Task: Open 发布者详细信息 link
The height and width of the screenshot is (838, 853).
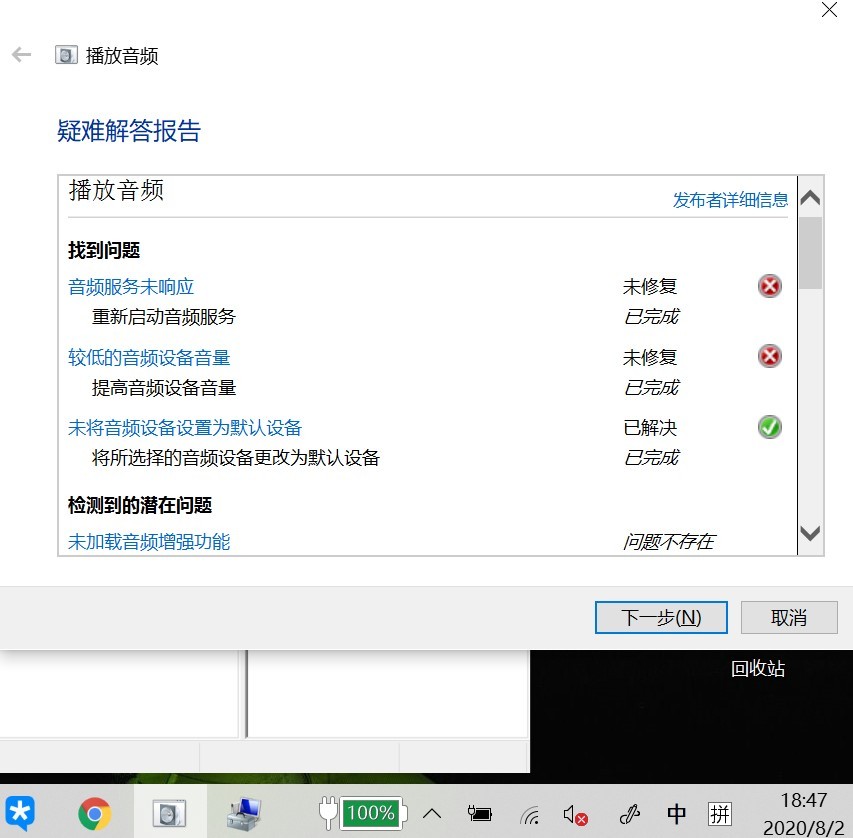Action: [730, 200]
